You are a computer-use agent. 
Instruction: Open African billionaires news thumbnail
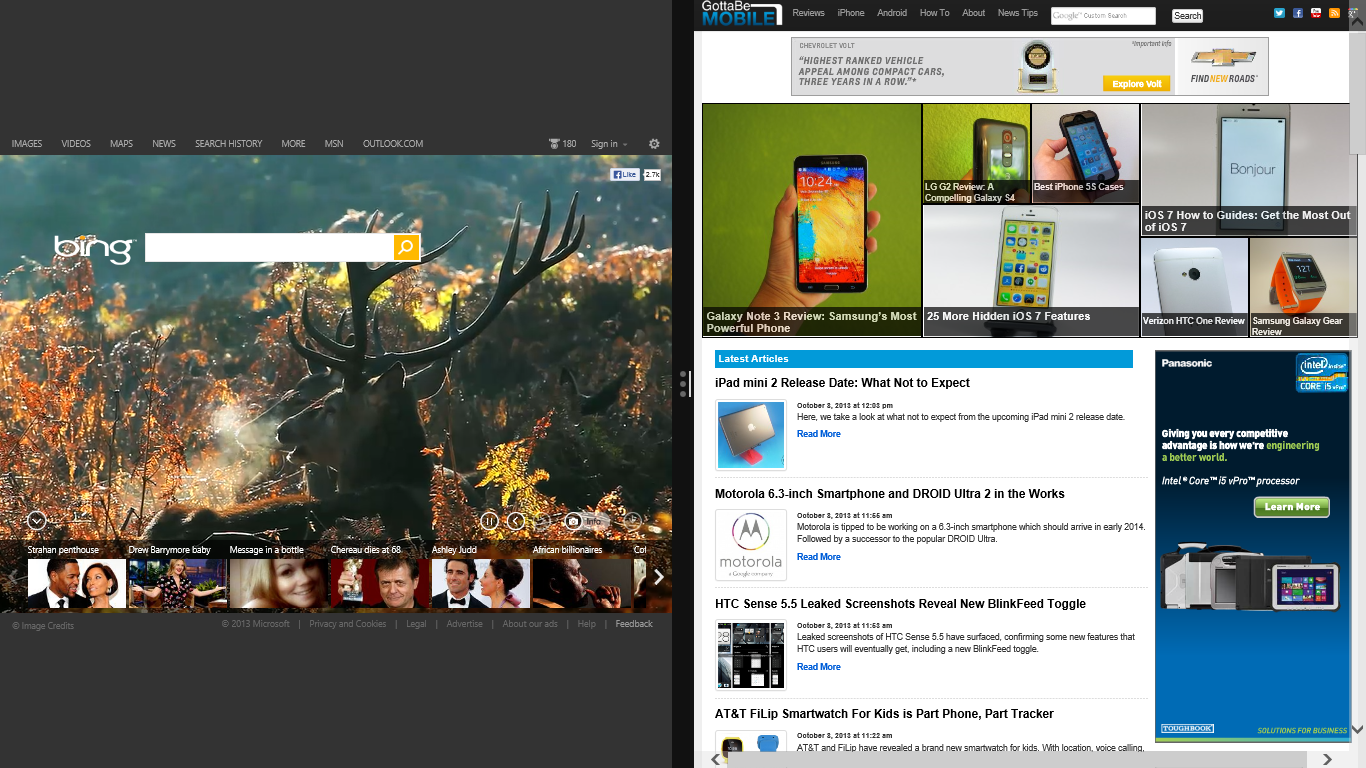tap(582, 583)
